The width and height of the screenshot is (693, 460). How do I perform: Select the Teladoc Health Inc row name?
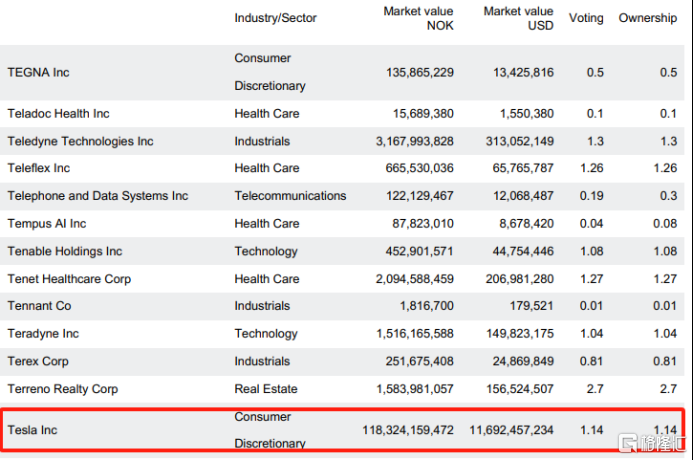click(x=58, y=114)
